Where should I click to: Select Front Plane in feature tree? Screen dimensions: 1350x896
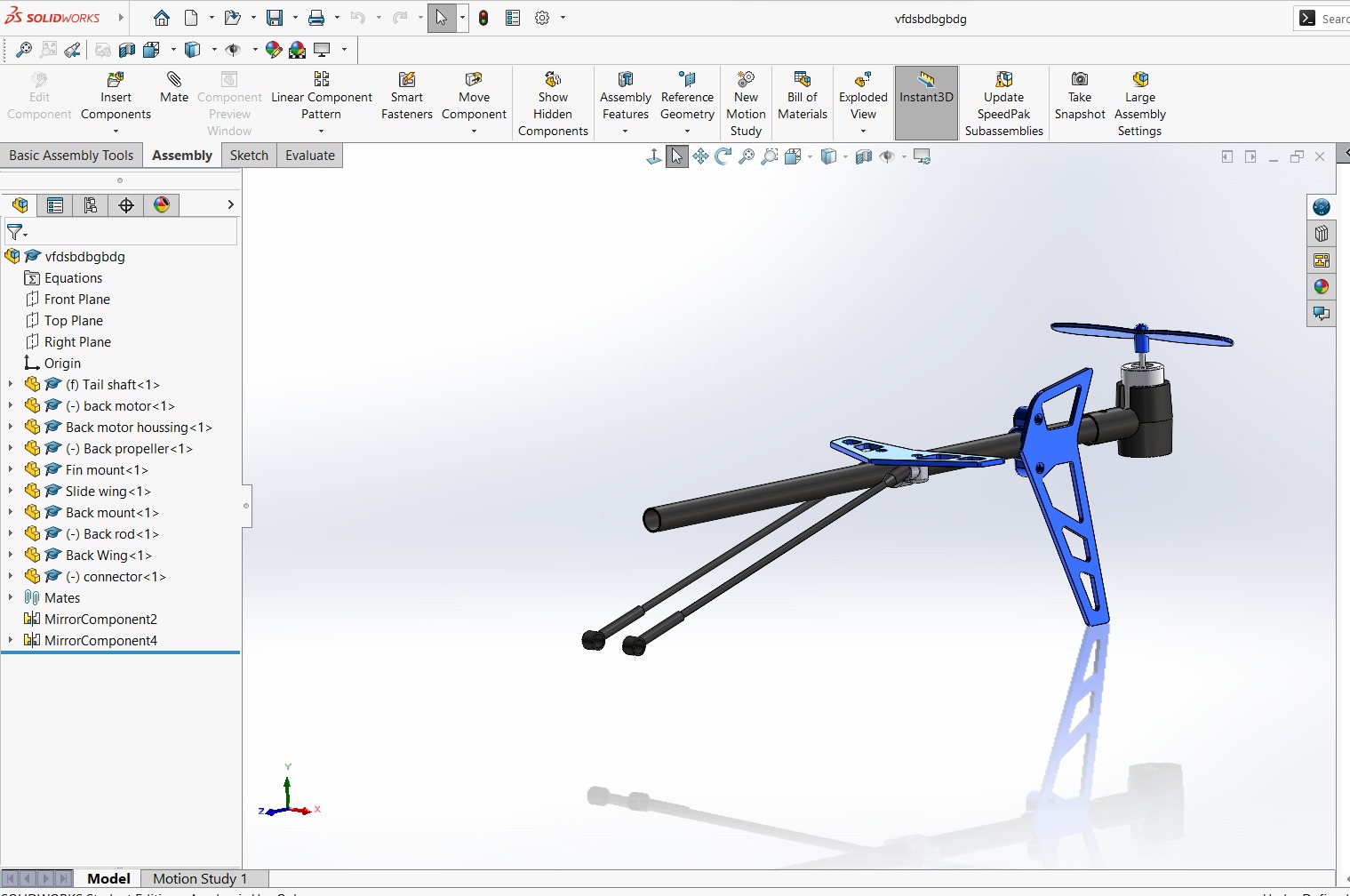pos(77,300)
